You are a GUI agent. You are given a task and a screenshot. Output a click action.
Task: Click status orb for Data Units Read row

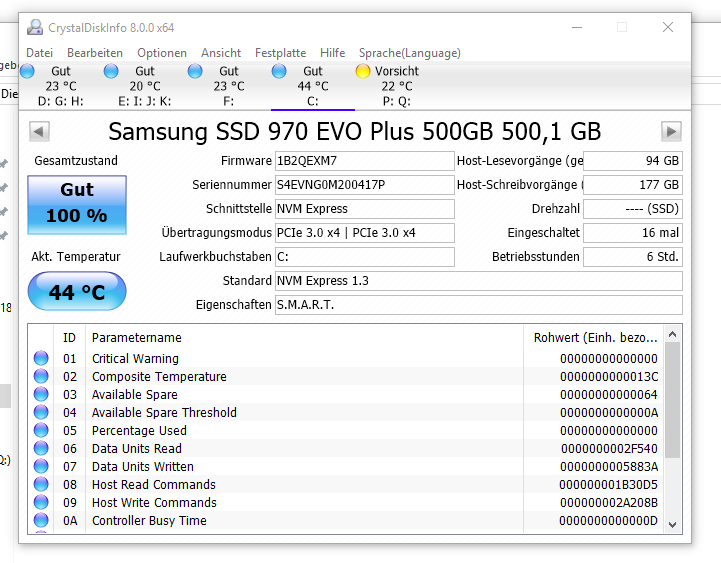click(41, 448)
